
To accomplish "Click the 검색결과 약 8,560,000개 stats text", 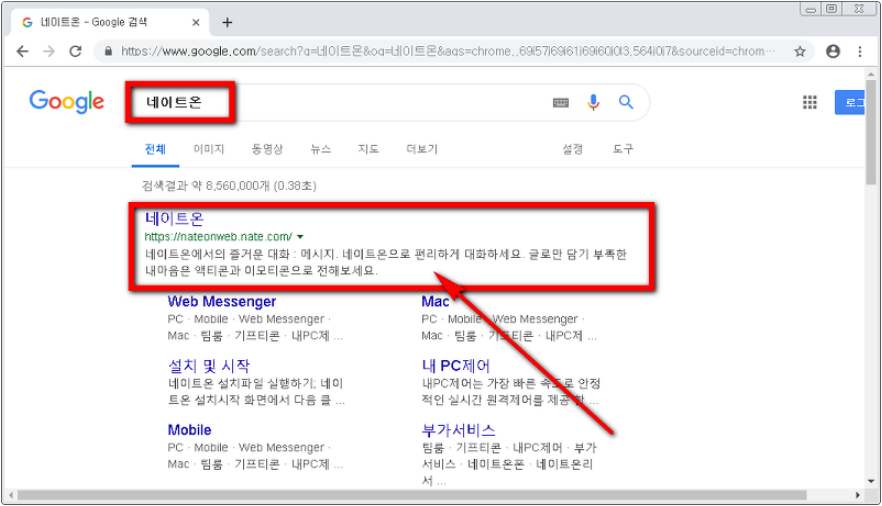I will pos(229,186).
